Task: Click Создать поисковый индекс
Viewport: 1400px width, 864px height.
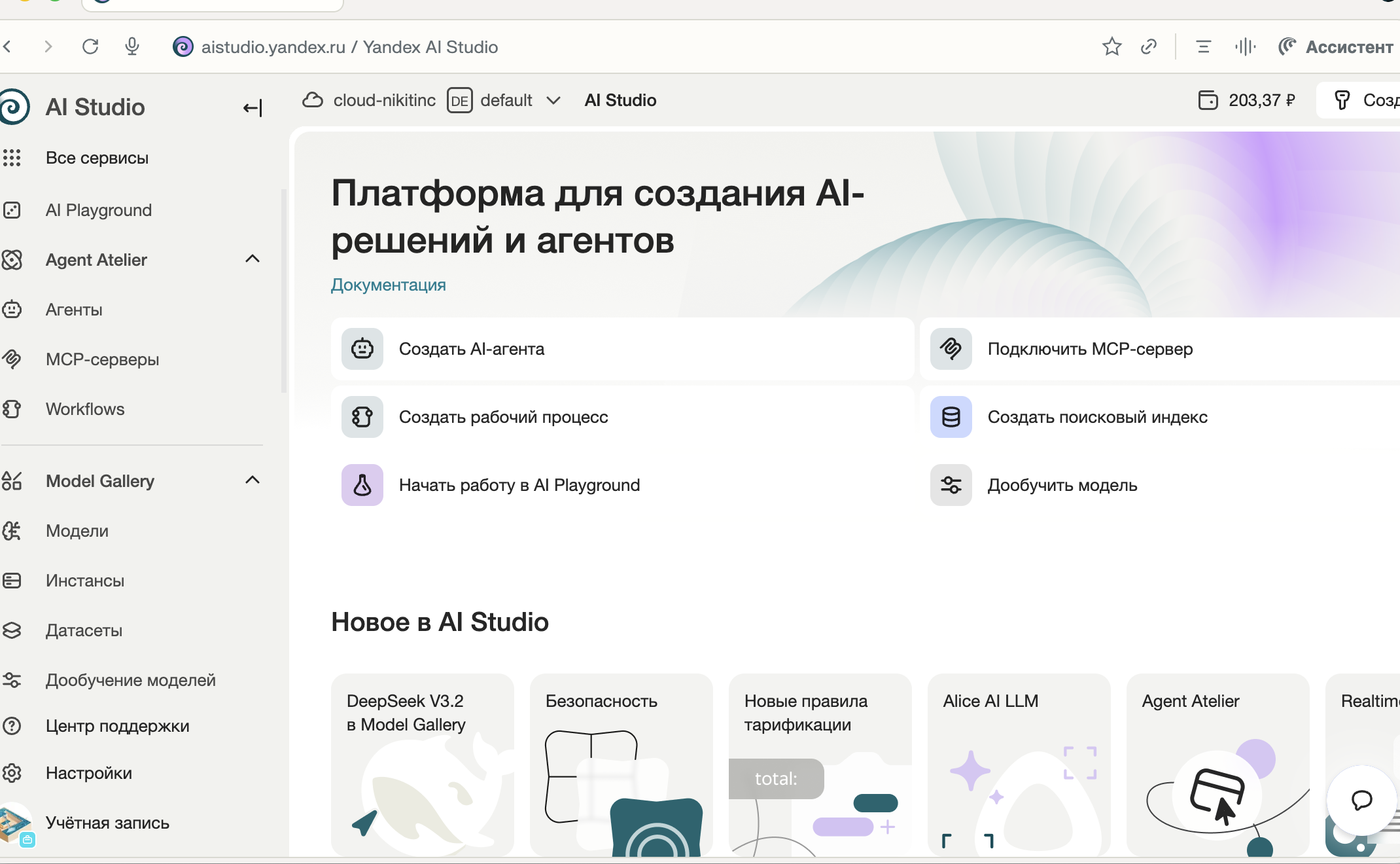Action: pyautogui.click(x=1160, y=417)
